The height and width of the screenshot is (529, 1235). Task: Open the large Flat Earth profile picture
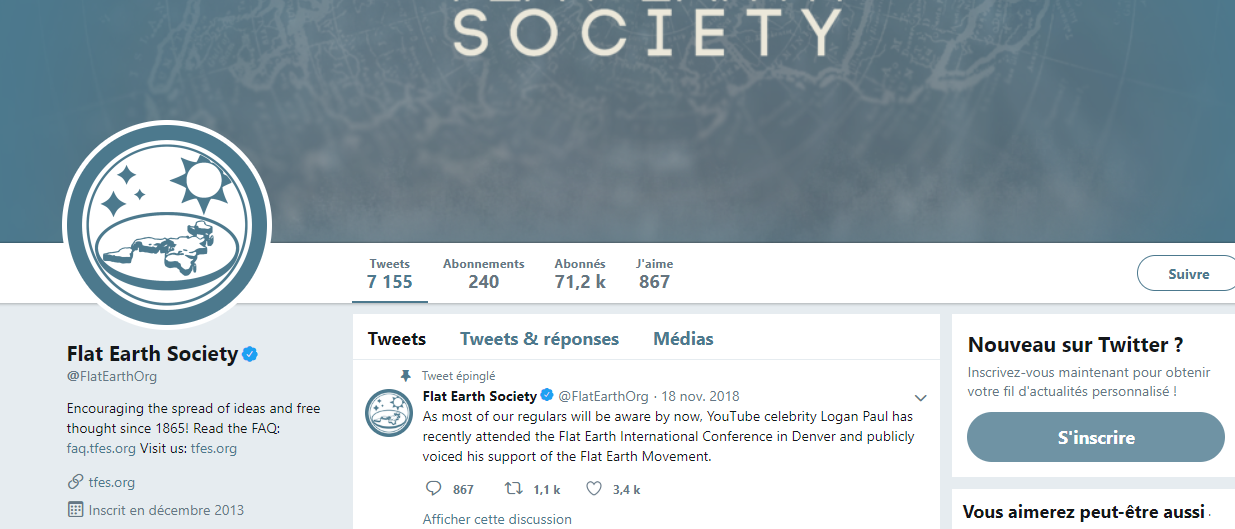(x=167, y=226)
